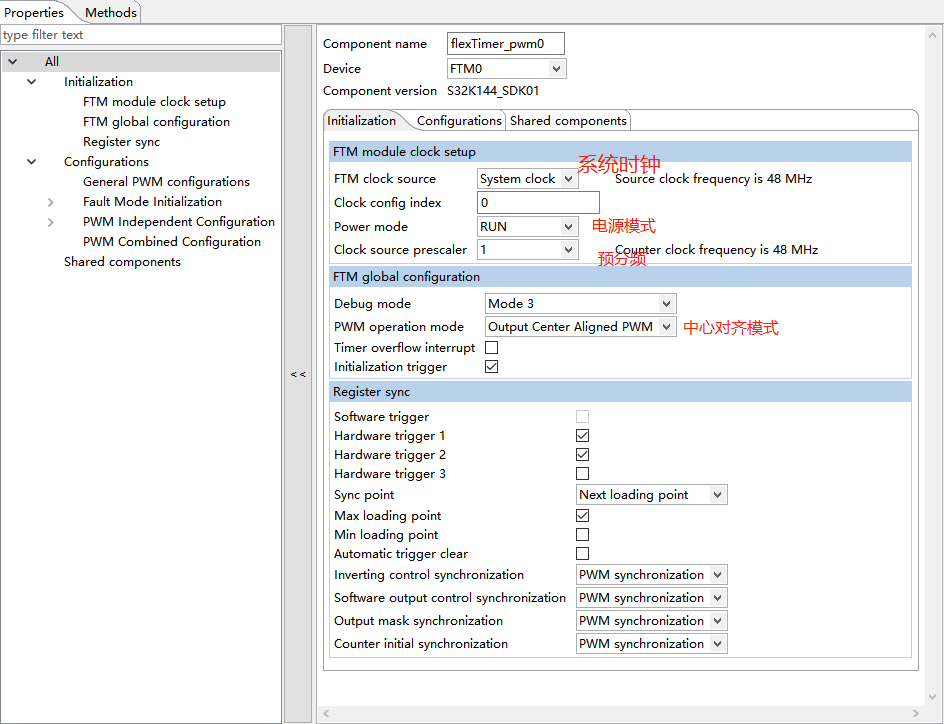Viewport: 944px width, 724px height.
Task: Open the FTM clock source dropdown
Action: (x=527, y=179)
